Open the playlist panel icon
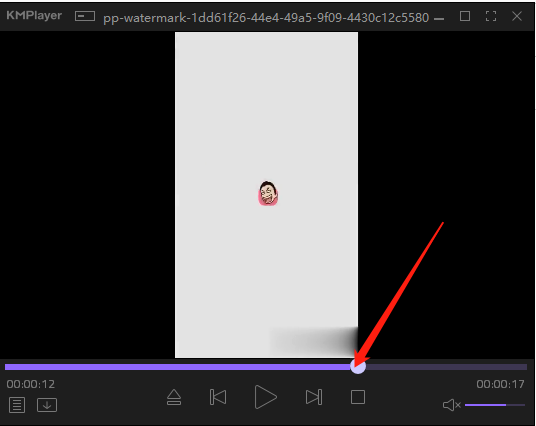536x426 pixels. tap(17, 405)
